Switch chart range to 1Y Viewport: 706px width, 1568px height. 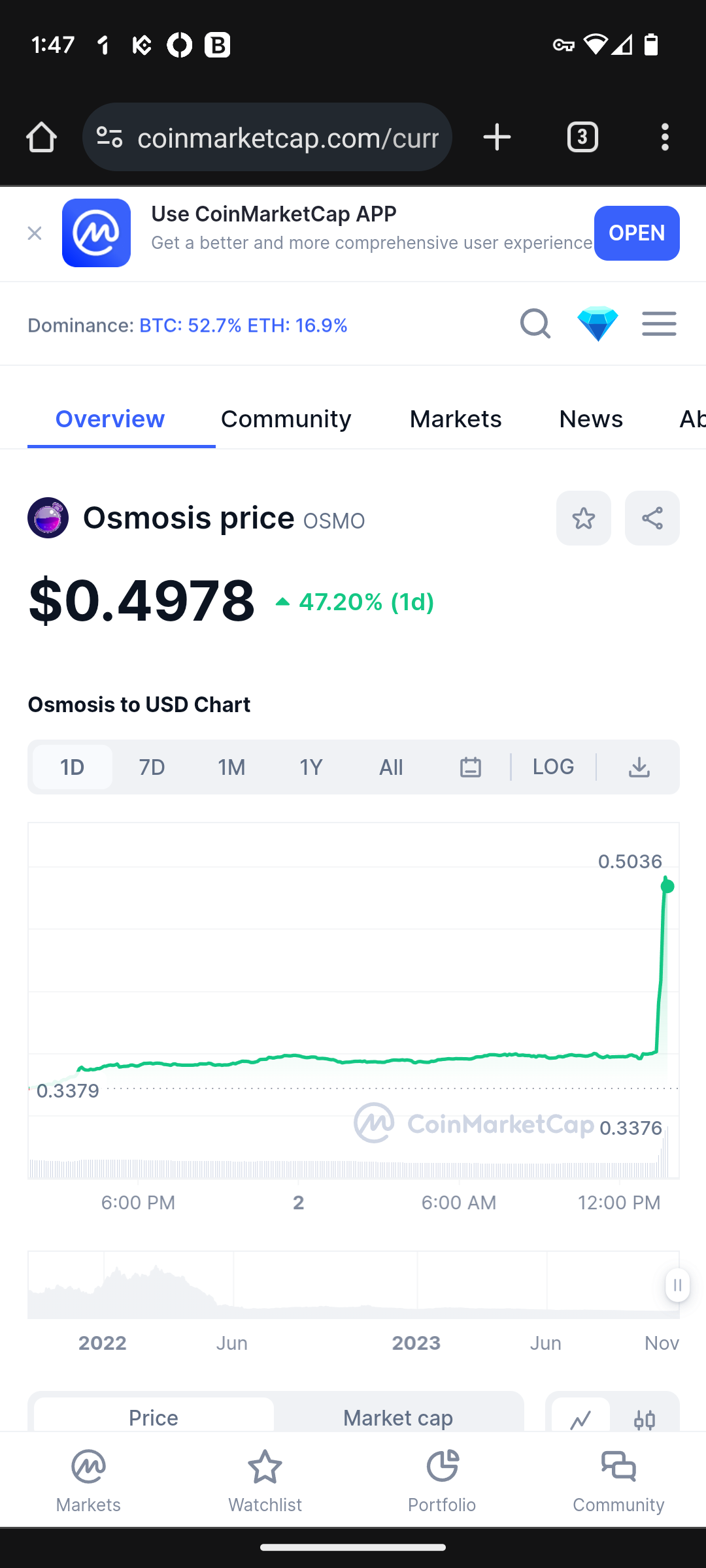(311, 767)
